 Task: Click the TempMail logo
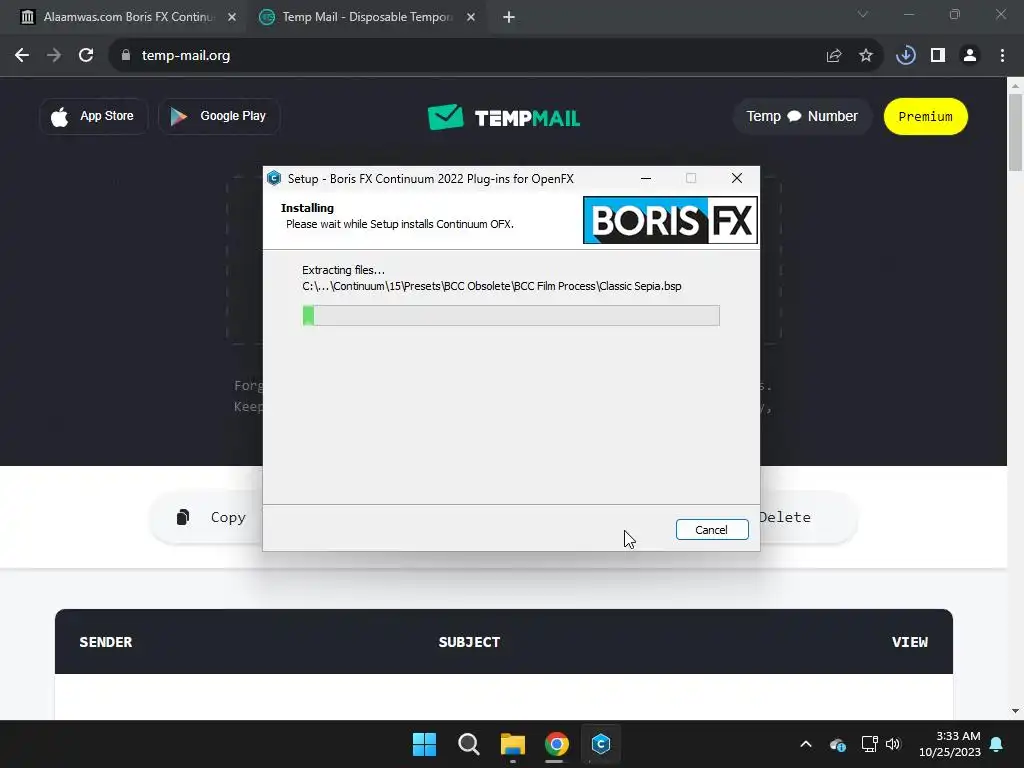pos(504,118)
